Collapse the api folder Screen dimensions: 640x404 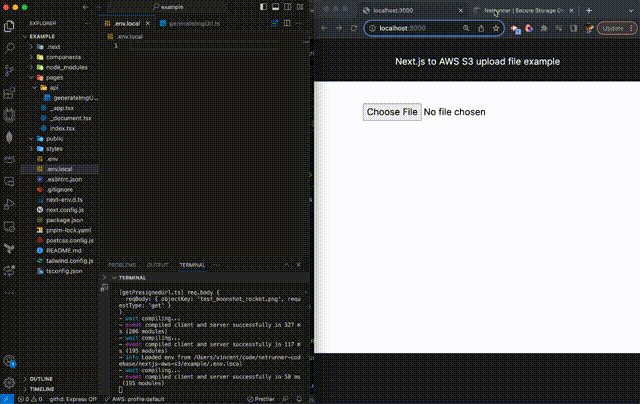(35, 88)
